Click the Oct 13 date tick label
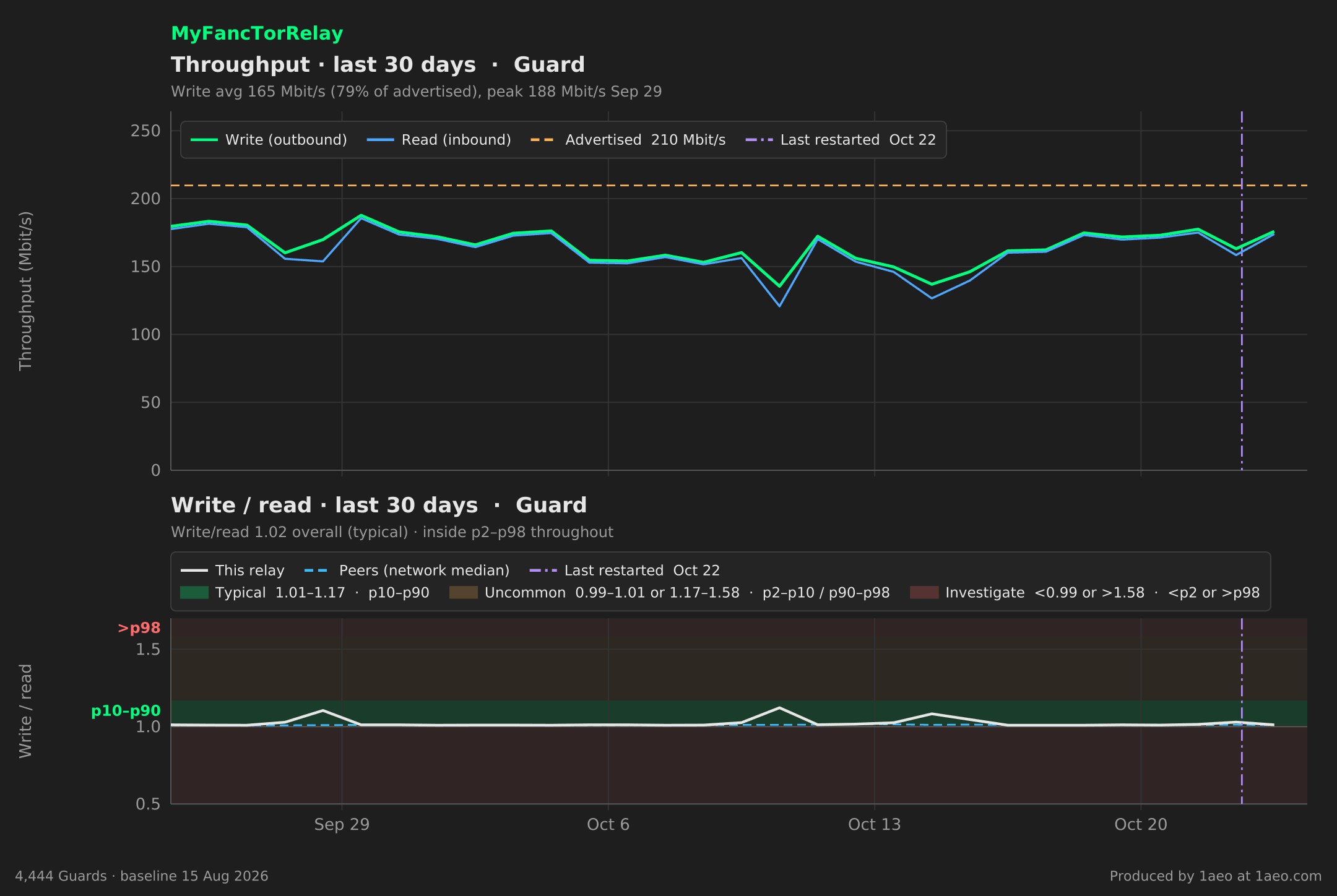 click(875, 825)
